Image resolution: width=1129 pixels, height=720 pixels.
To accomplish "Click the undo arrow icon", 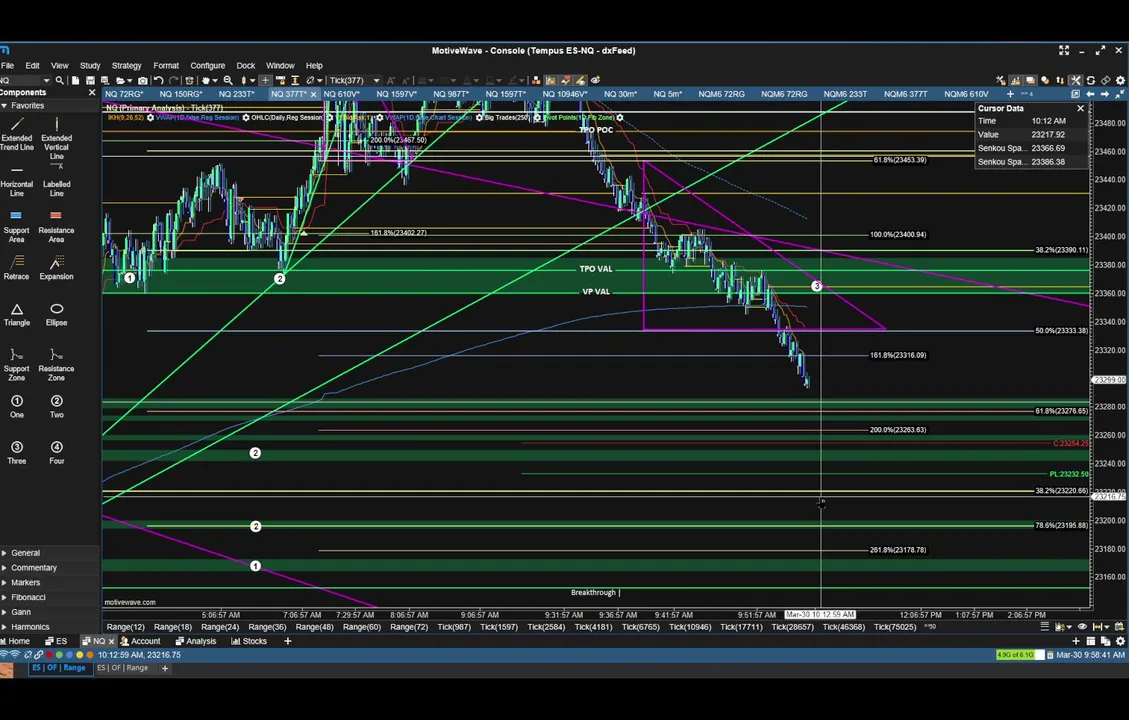I will (158, 81).
